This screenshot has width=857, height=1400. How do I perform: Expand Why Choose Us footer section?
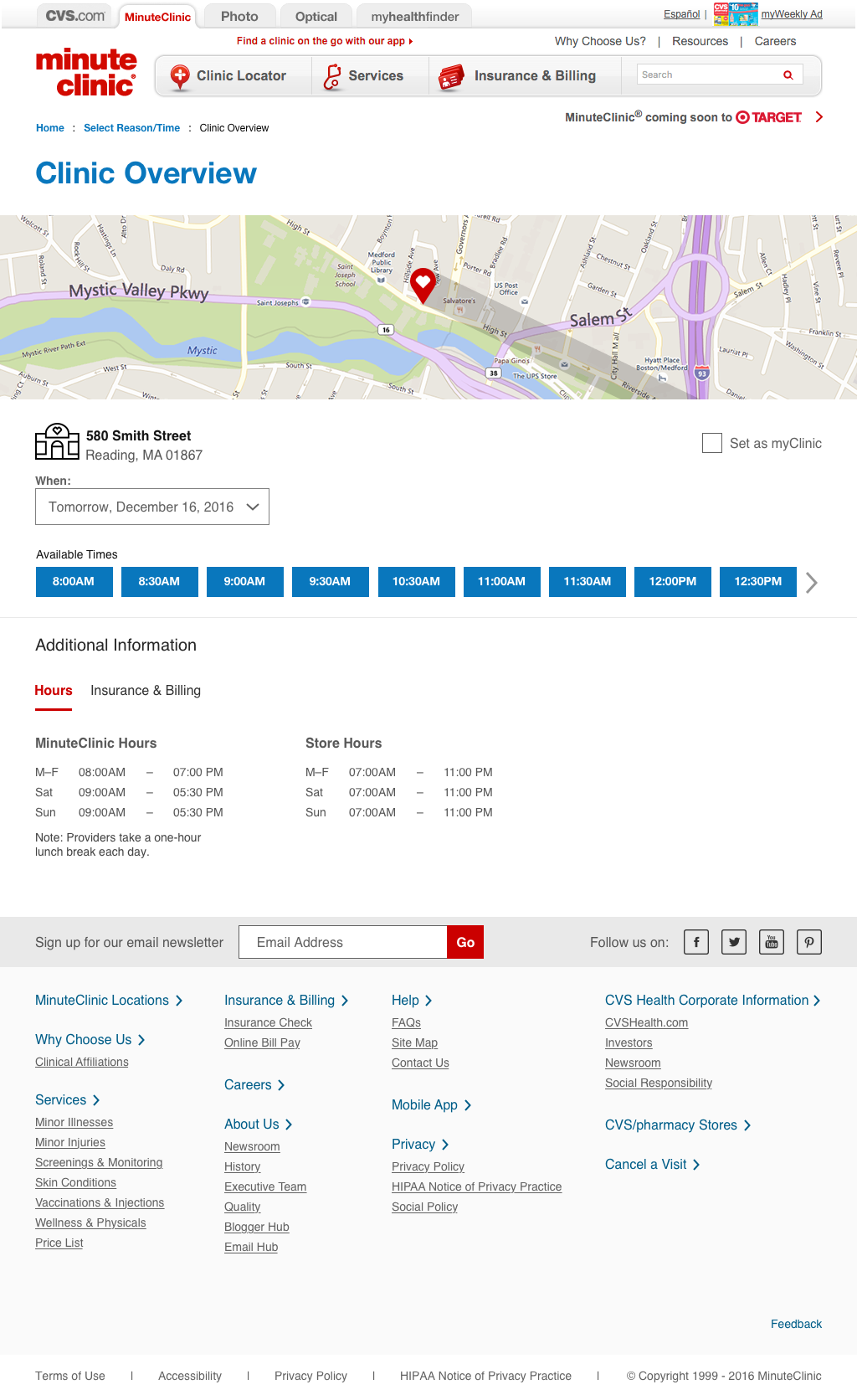click(90, 1039)
